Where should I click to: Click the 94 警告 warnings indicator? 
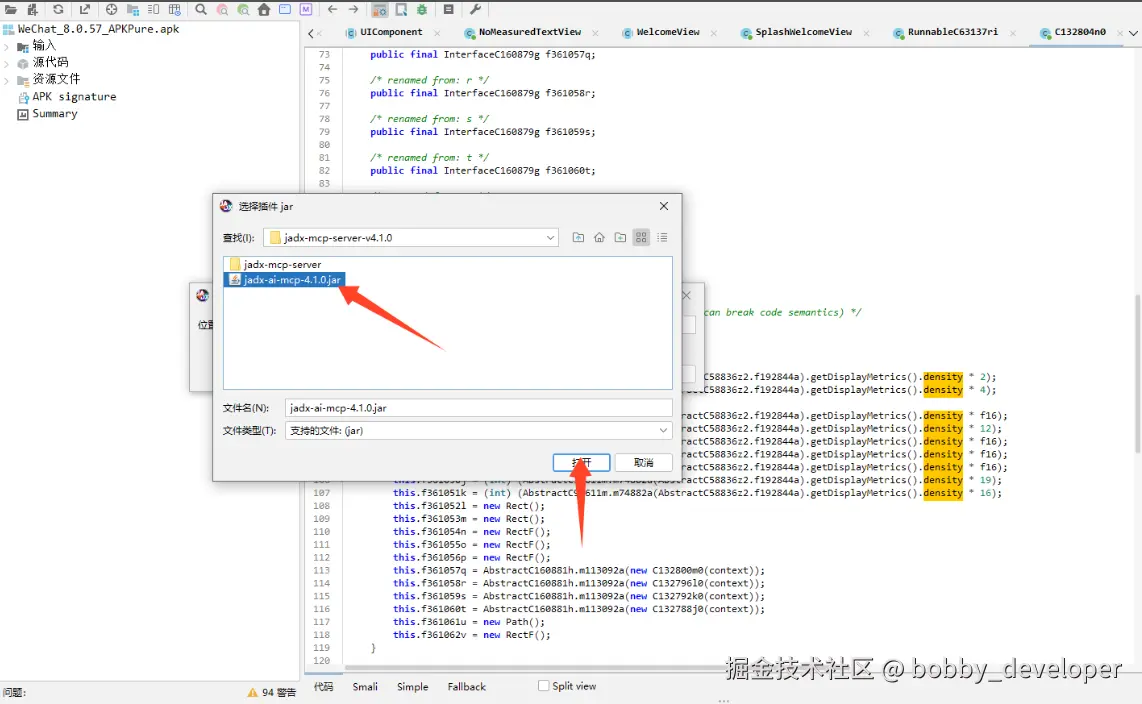272,692
